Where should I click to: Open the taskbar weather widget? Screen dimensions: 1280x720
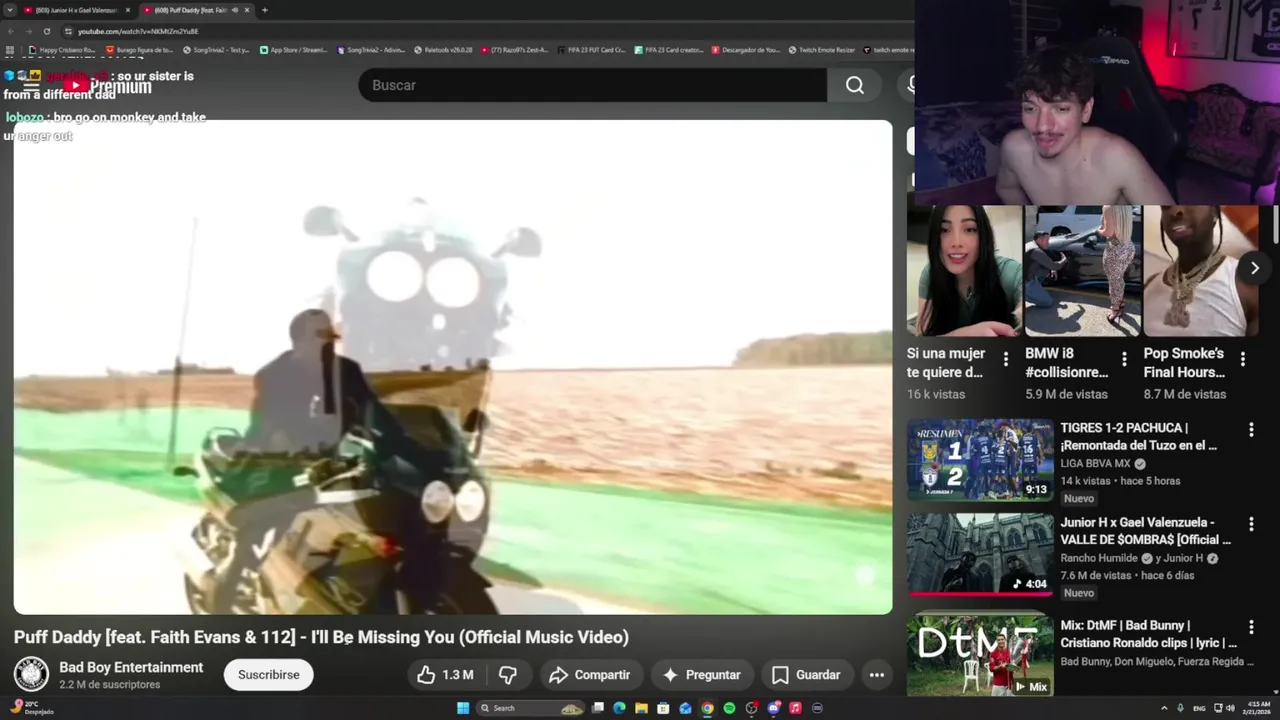pos(30,708)
